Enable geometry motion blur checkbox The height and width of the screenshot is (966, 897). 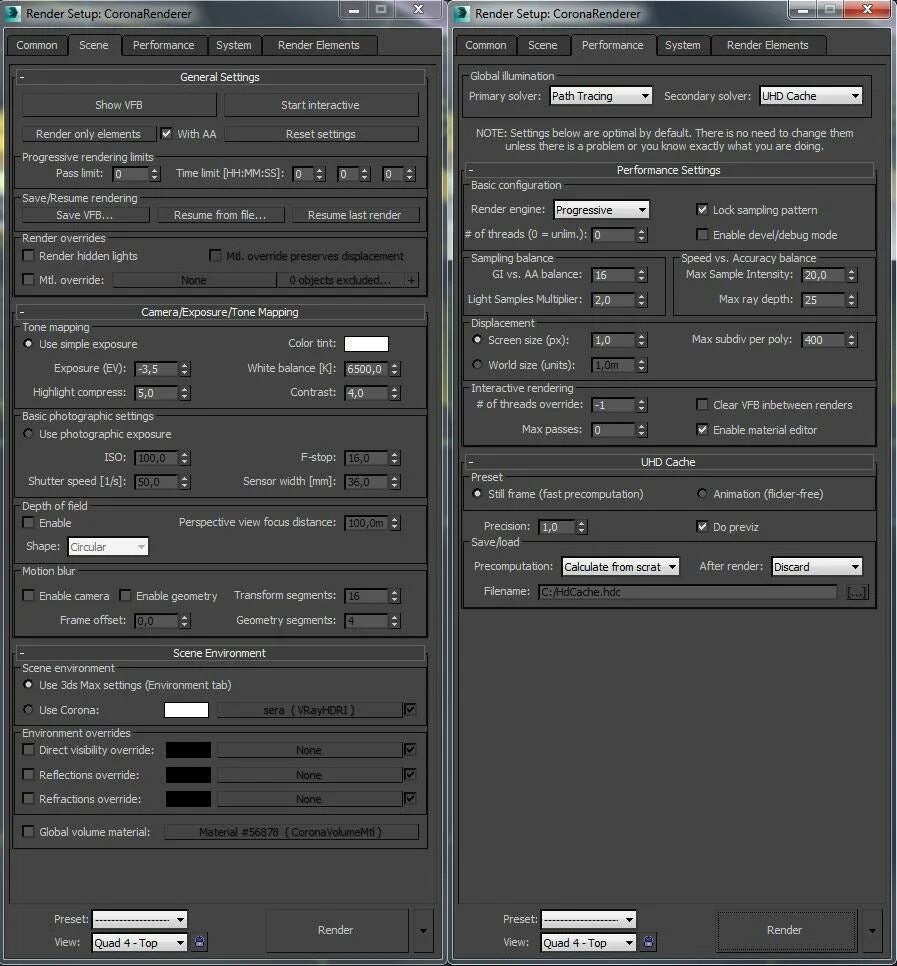pyautogui.click(x=125, y=596)
